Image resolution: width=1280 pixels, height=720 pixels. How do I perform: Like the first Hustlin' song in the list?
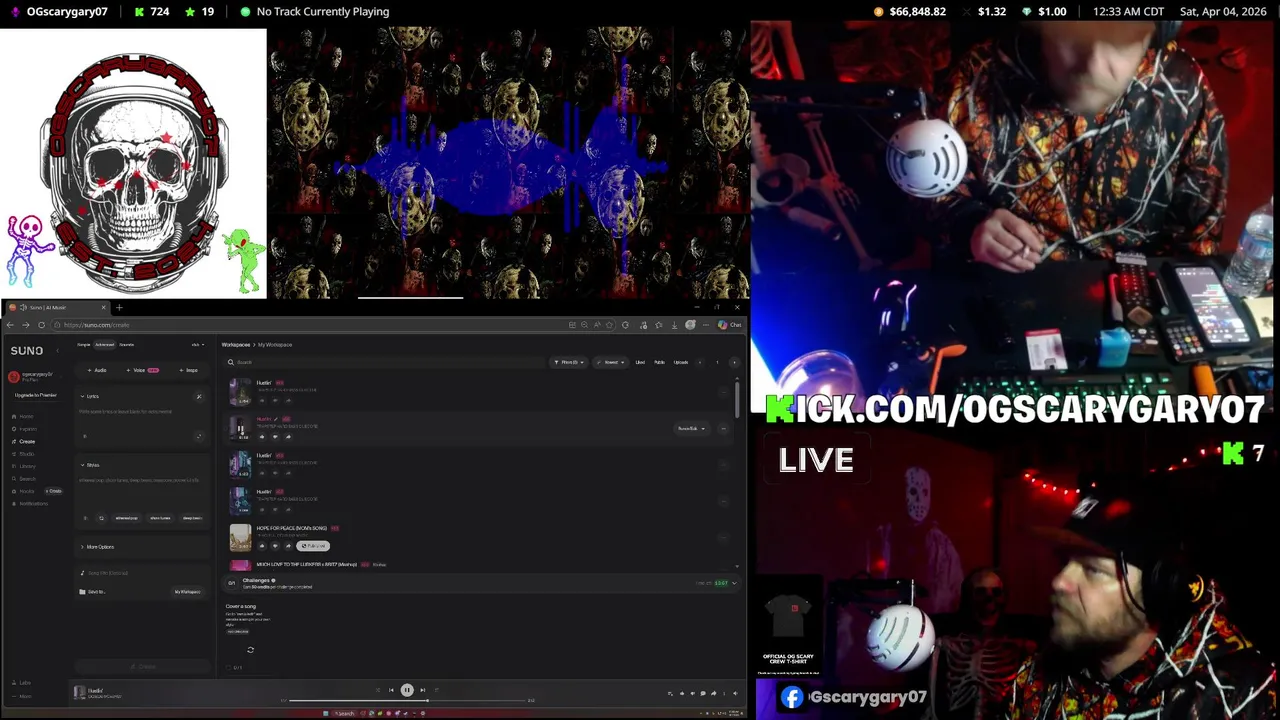(262, 400)
